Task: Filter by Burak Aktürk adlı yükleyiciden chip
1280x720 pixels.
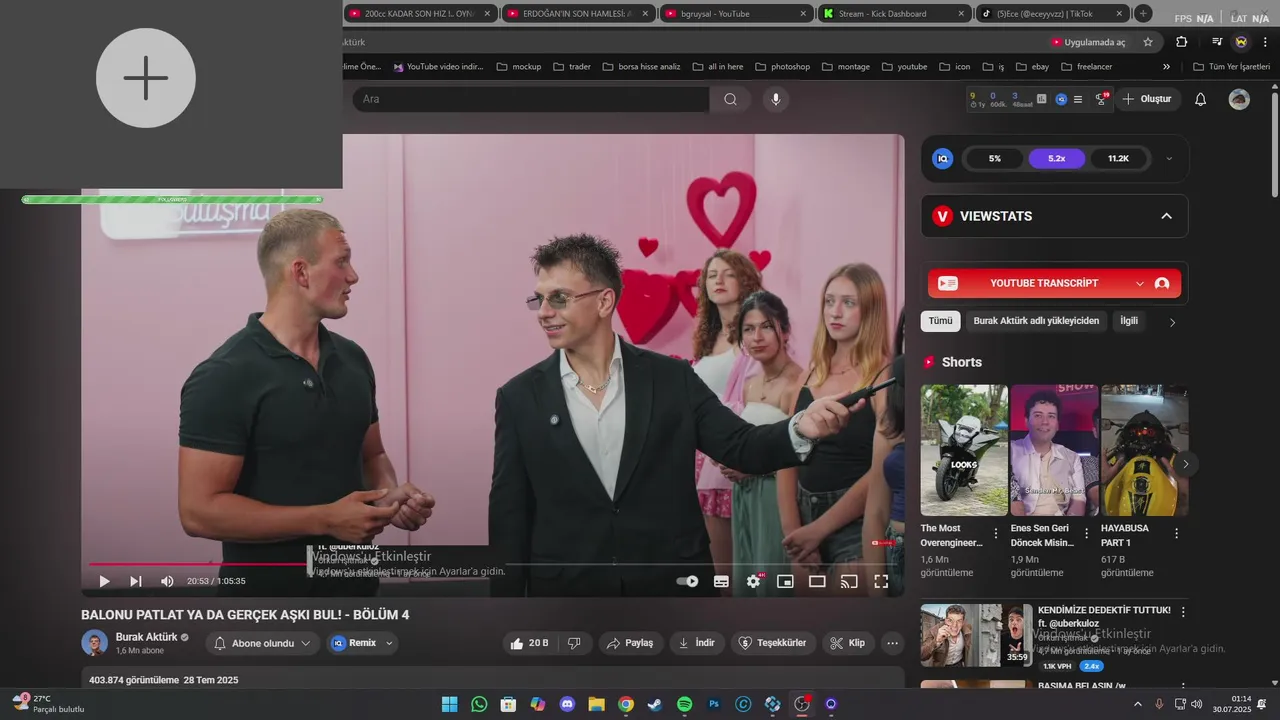Action: tap(1036, 321)
